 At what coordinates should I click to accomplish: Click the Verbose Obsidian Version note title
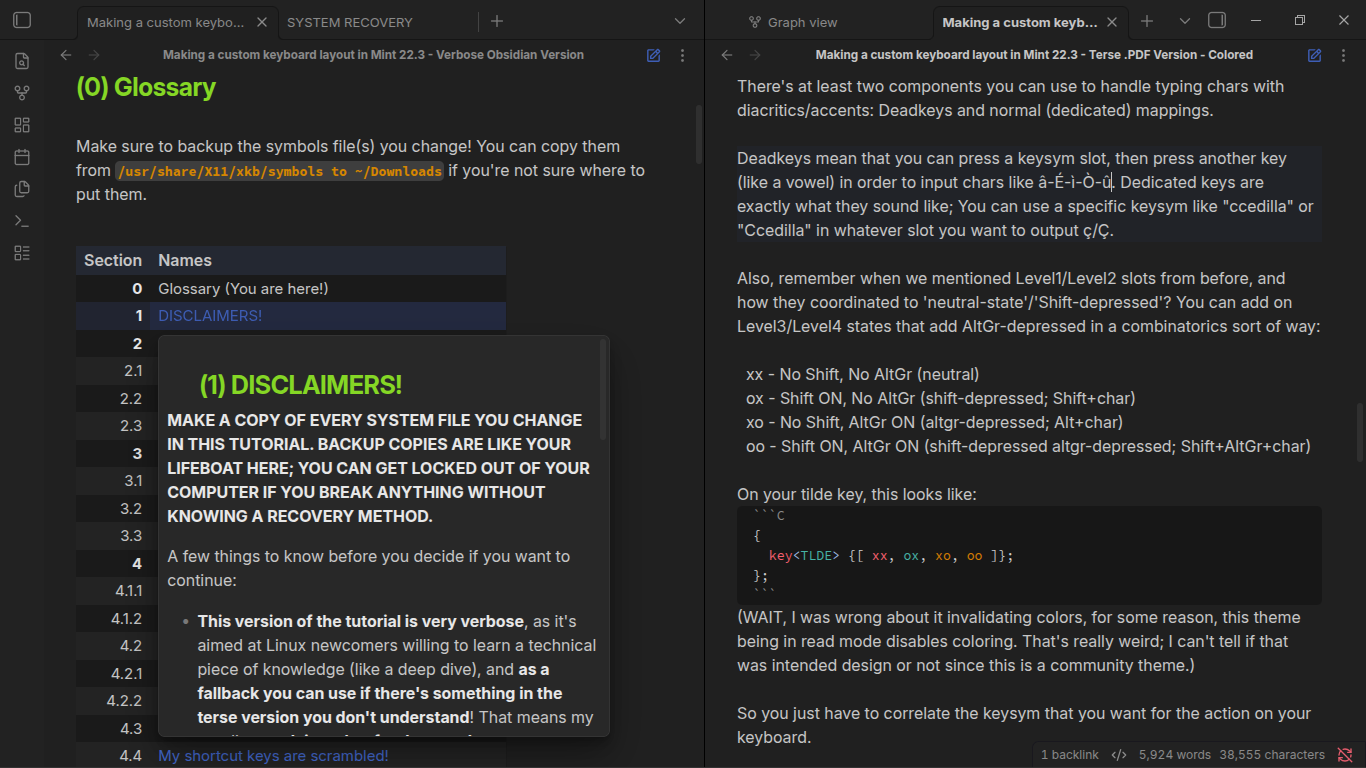tap(373, 55)
